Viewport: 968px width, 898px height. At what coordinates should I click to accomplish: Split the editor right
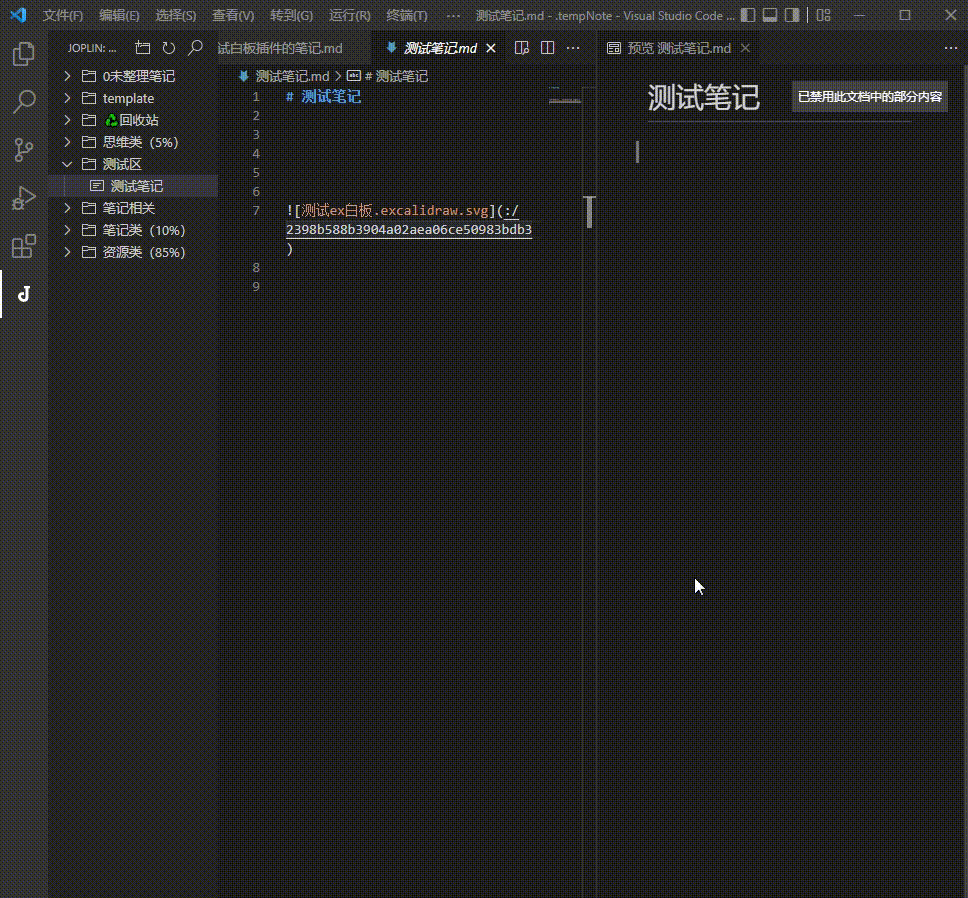tap(547, 48)
